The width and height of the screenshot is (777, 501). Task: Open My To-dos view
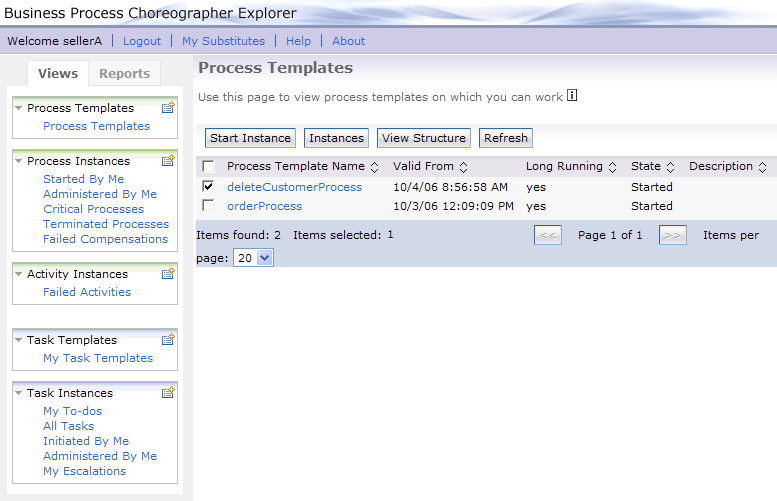[72, 411]
